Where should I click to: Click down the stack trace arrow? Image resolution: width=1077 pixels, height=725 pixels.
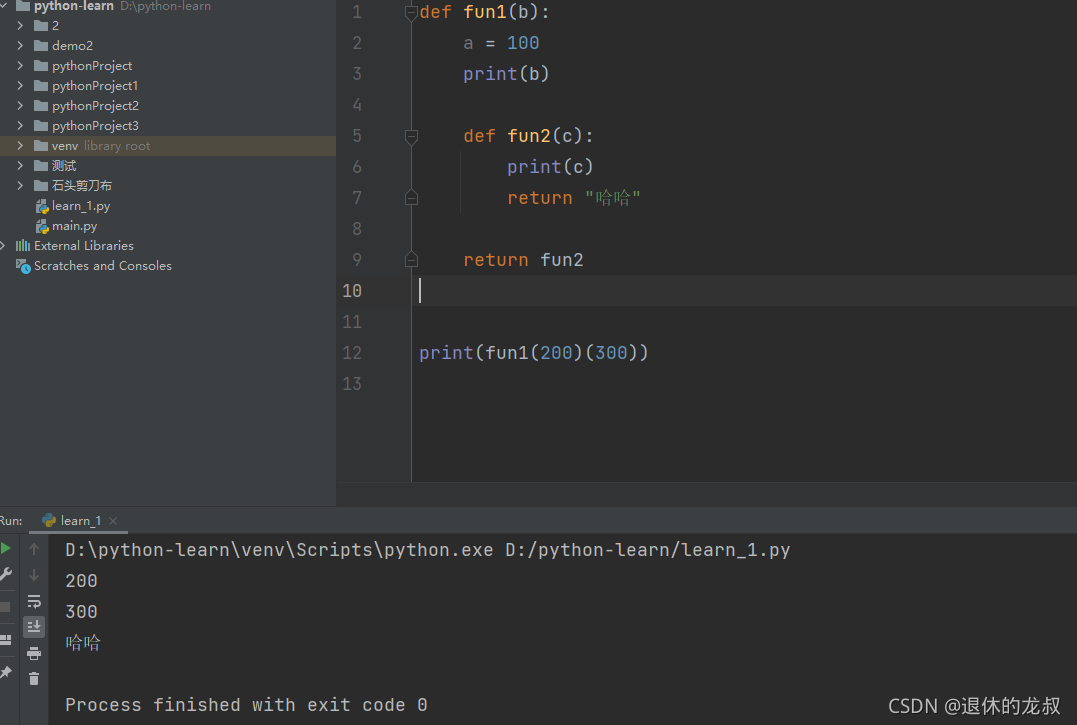(34, 575)
